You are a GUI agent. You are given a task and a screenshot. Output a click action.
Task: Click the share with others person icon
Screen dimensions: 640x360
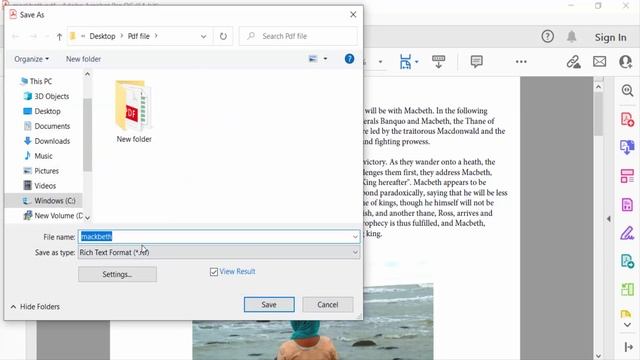(x=625, y=62)
